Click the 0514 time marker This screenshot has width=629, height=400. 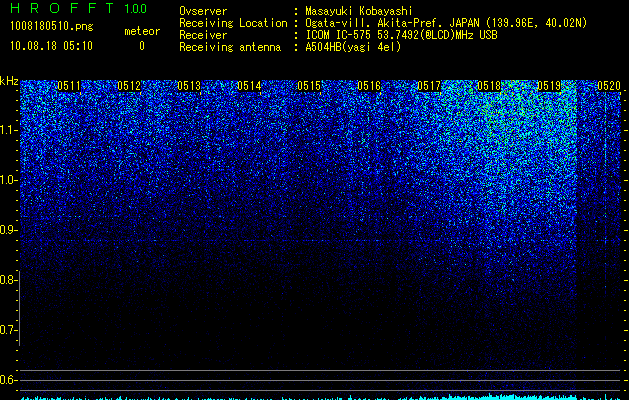tap(249, 86)
